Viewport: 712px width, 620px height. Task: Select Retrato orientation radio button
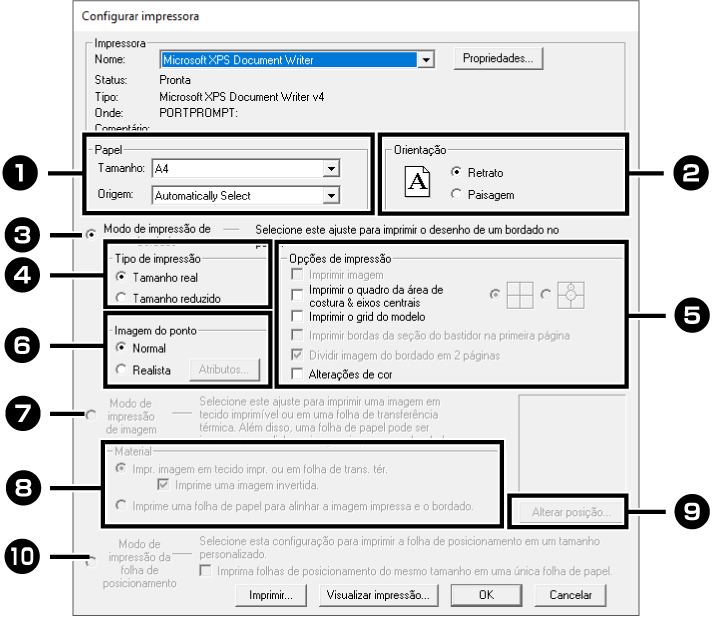(457, 172)
